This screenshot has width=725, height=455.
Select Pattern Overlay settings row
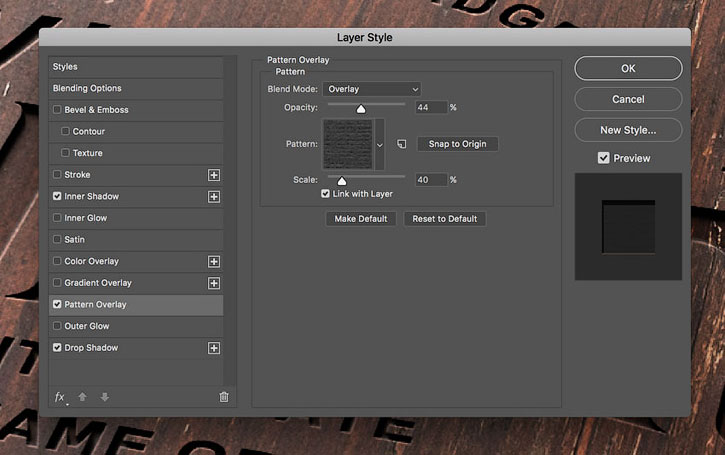tap(136, 304)
